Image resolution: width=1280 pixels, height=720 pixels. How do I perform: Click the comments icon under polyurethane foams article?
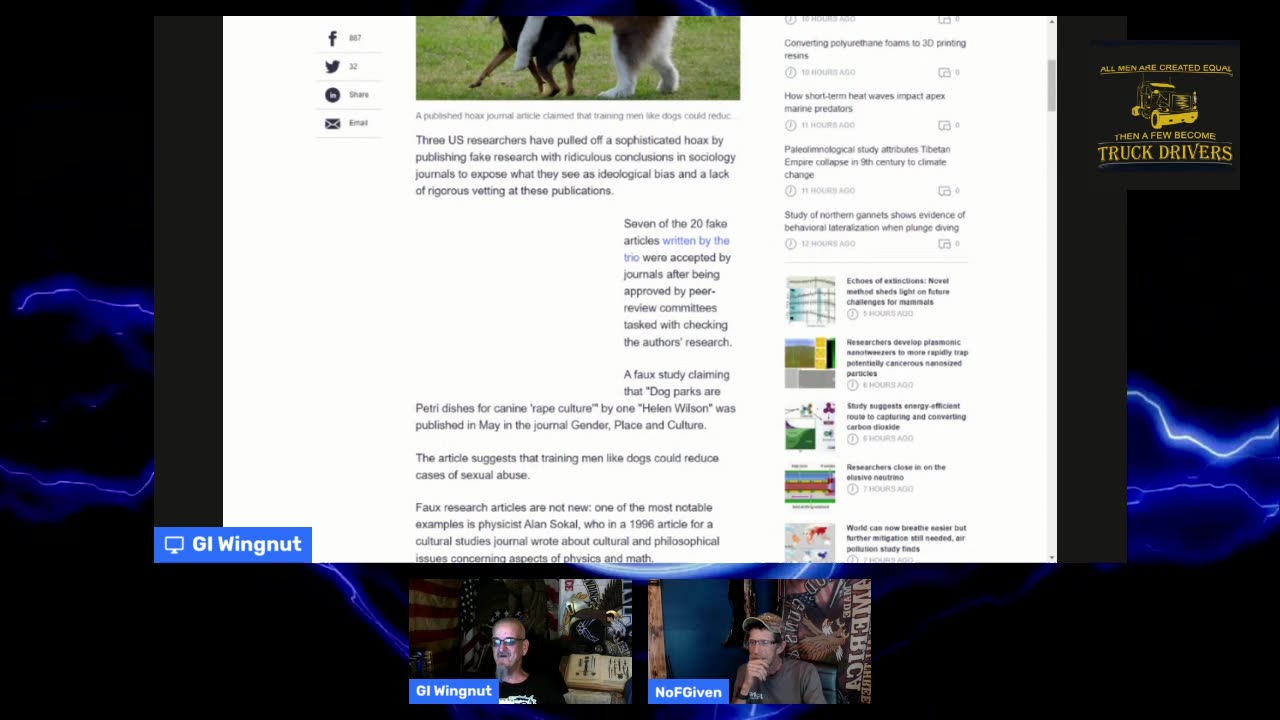click(944, 73)
